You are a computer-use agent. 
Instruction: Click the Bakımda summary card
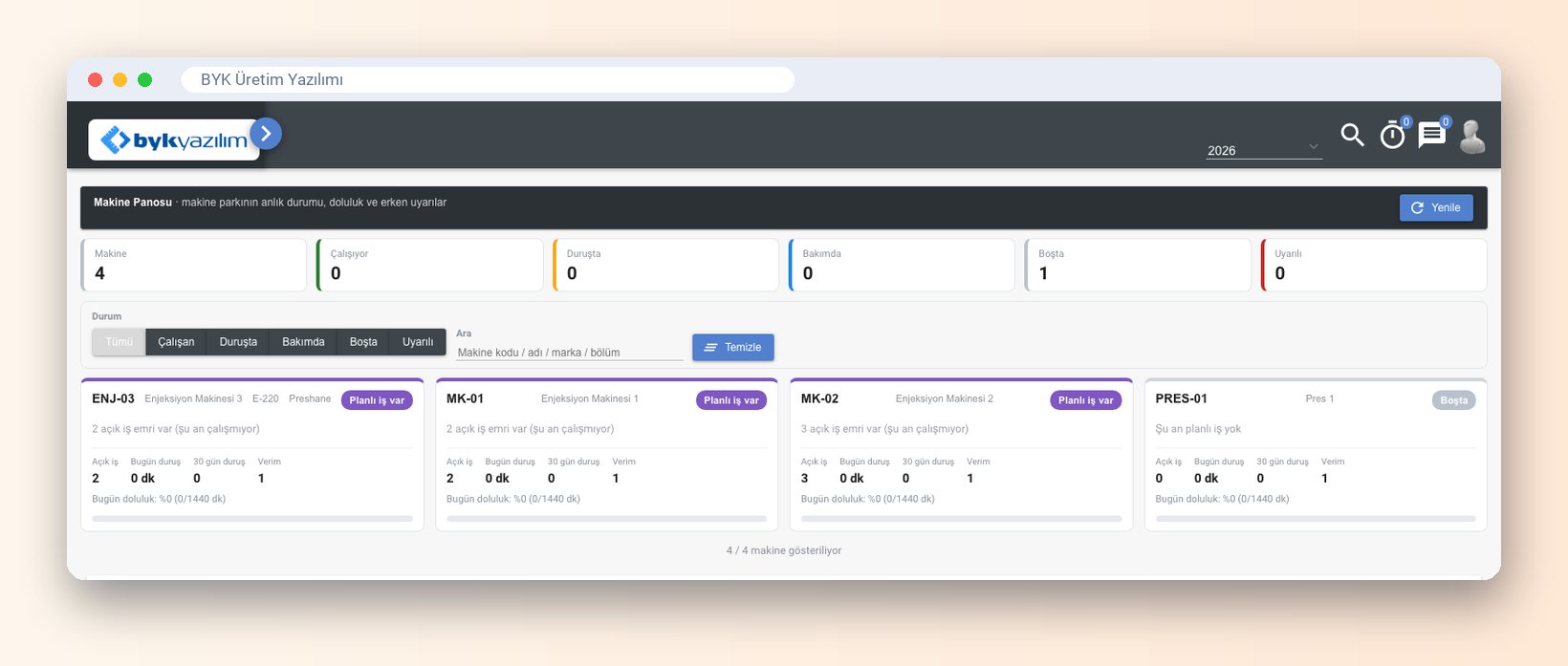coord(902,265)
